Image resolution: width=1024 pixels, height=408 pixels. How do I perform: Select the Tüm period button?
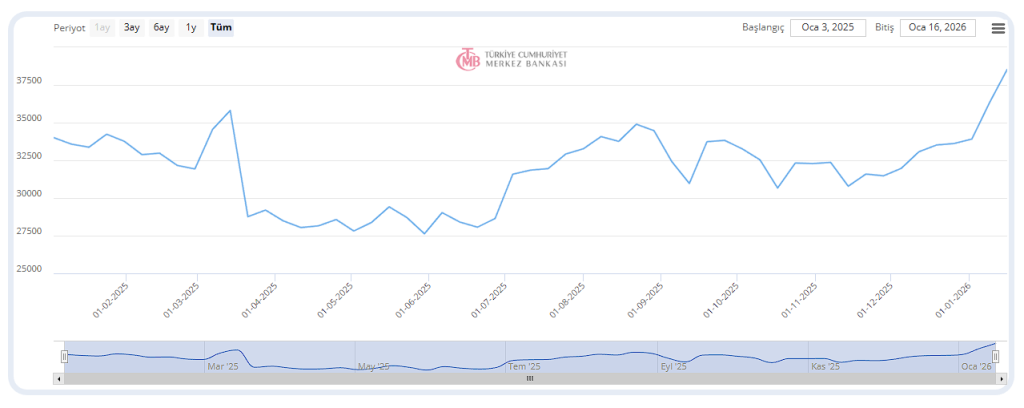click(x=221, y=28)
